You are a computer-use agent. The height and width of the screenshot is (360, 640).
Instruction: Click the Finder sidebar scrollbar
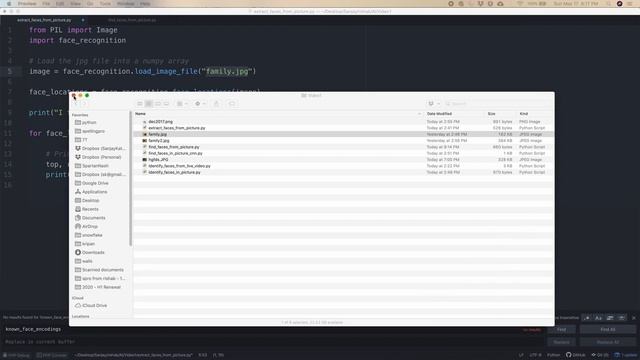tap(131, 179)
